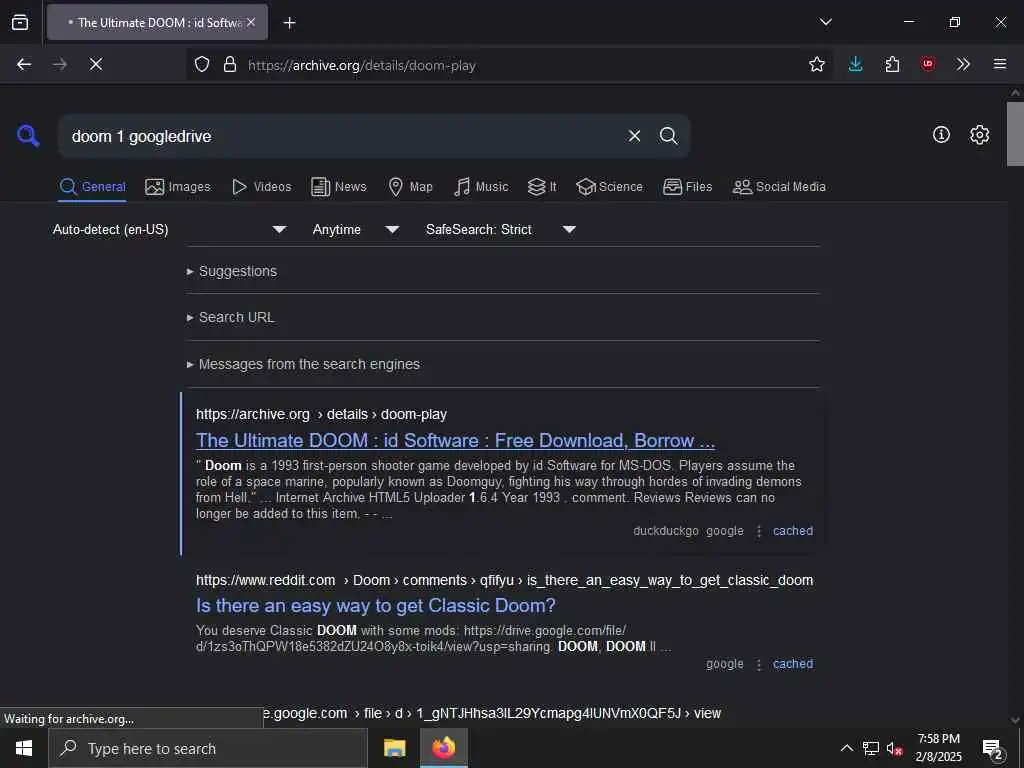Open the Firefox View tab list icon

20,22
